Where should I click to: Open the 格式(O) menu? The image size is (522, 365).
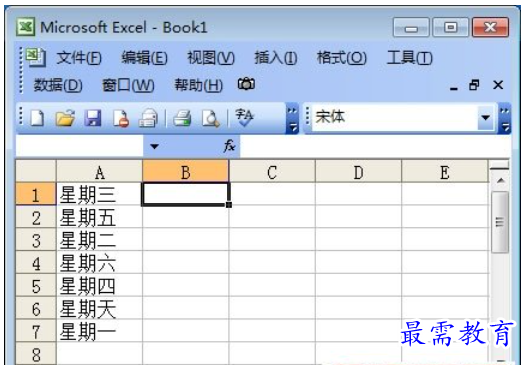(342, 58)
